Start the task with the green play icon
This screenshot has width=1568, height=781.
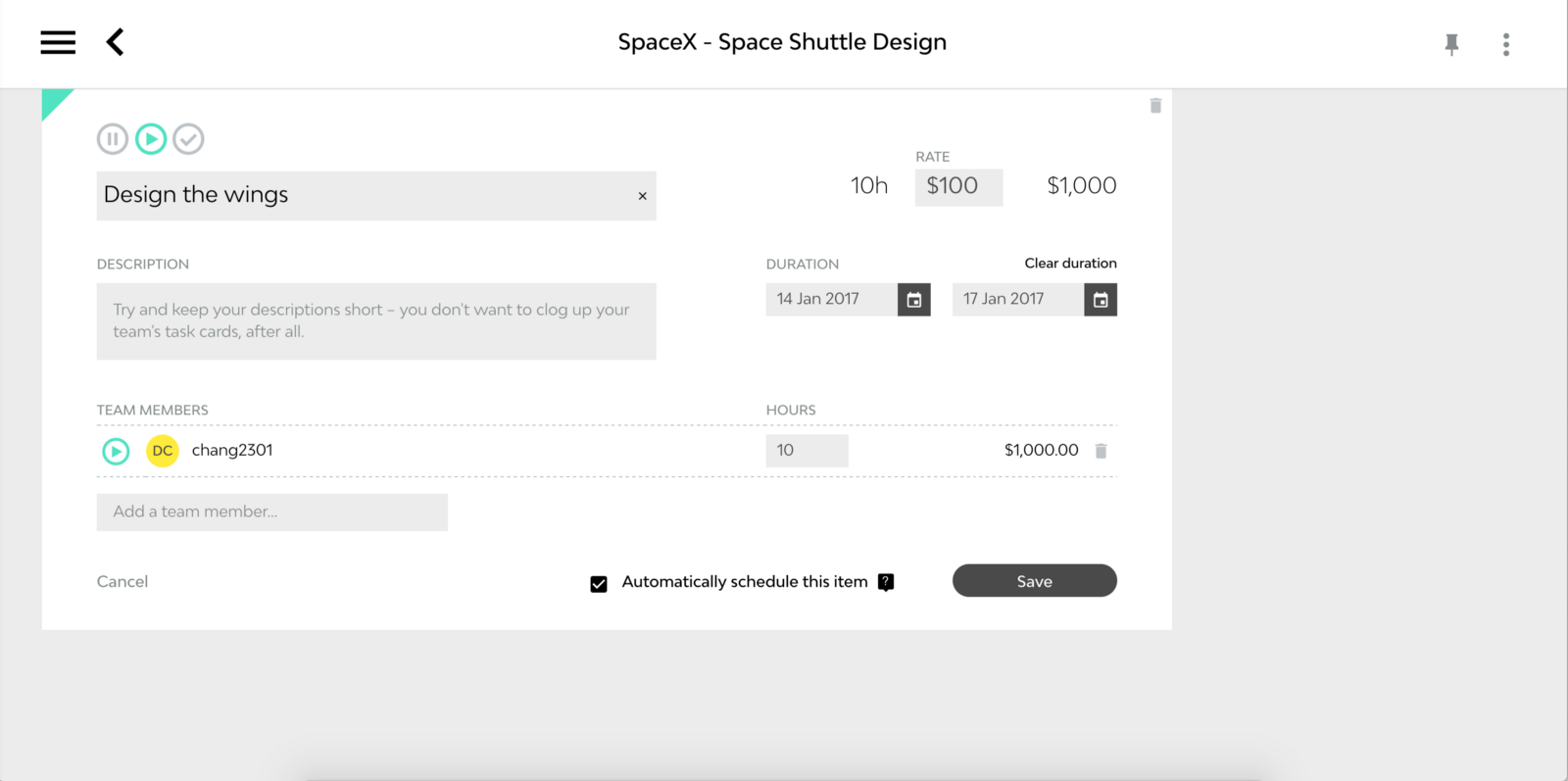point(151,139)
